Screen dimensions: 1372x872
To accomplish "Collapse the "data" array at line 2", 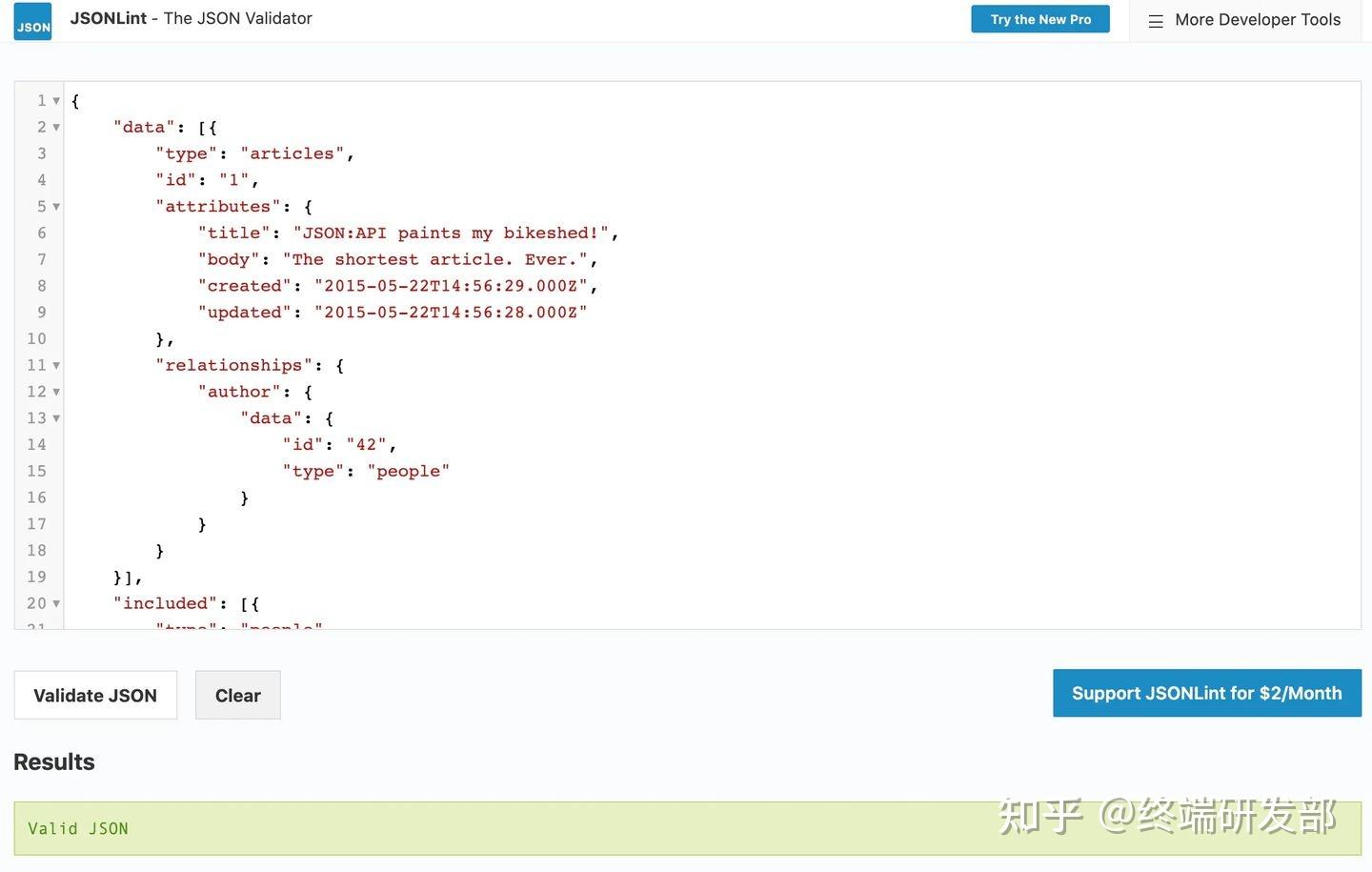I will click(56, 127).
